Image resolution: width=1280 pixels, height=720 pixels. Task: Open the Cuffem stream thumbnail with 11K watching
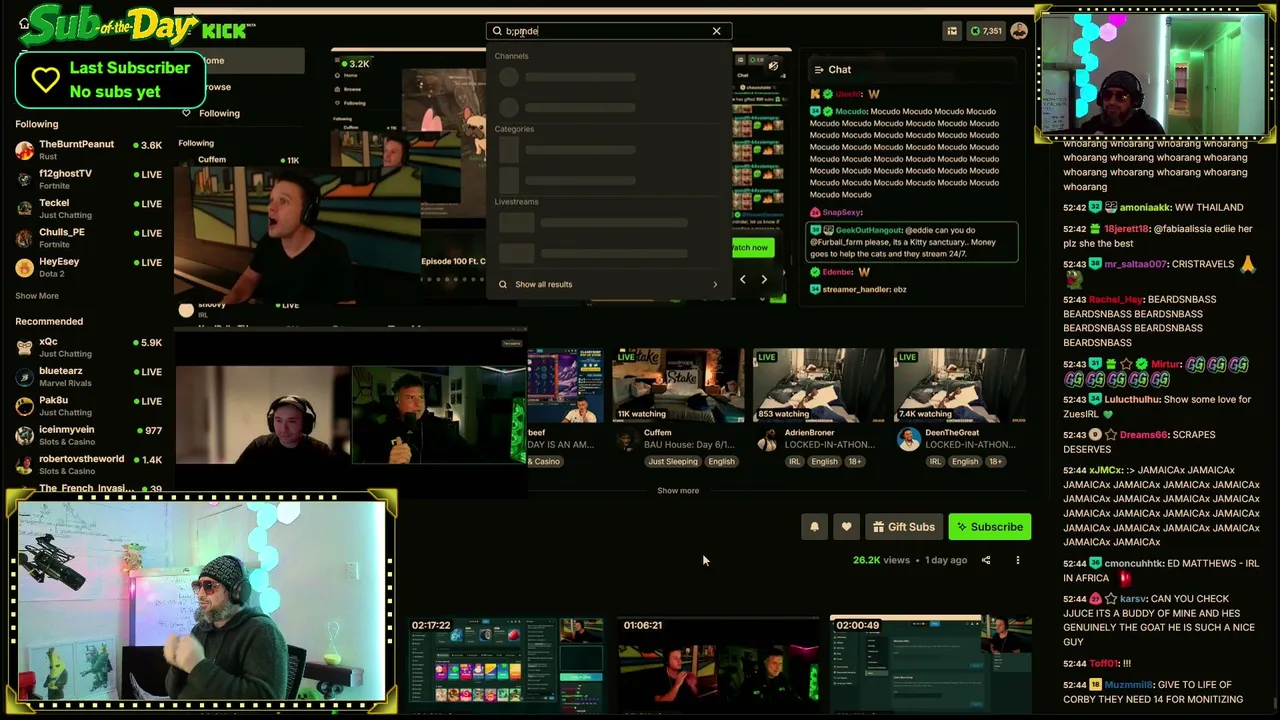click(x=678, y=385)
